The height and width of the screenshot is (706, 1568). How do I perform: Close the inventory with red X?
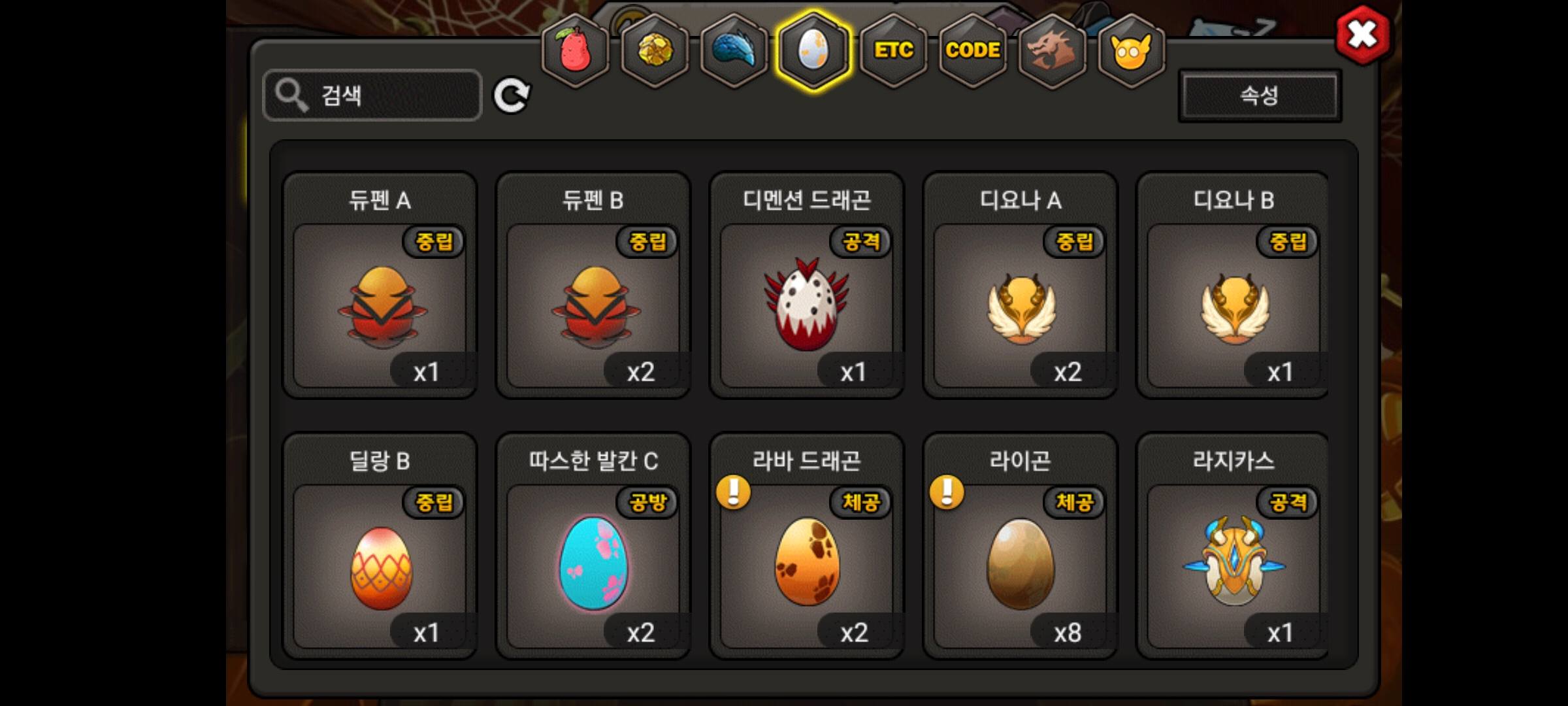[1364, 35]
